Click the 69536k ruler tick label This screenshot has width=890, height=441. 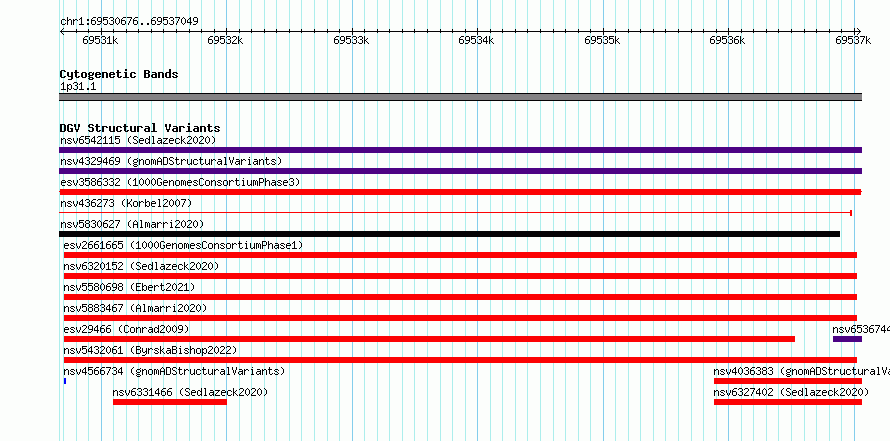pos(728,40)
